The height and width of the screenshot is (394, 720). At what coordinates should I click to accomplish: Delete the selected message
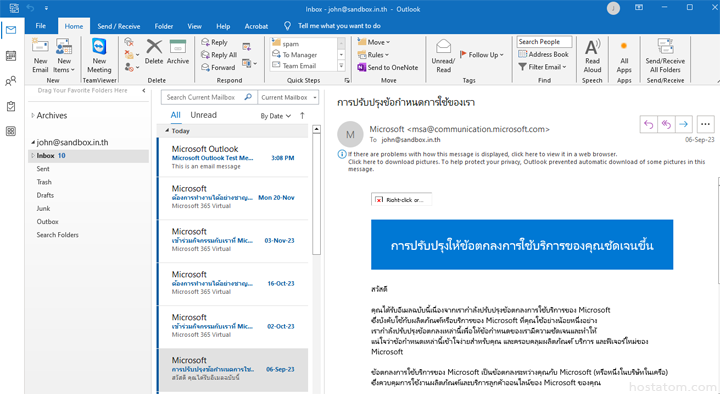tap(154, 52)
